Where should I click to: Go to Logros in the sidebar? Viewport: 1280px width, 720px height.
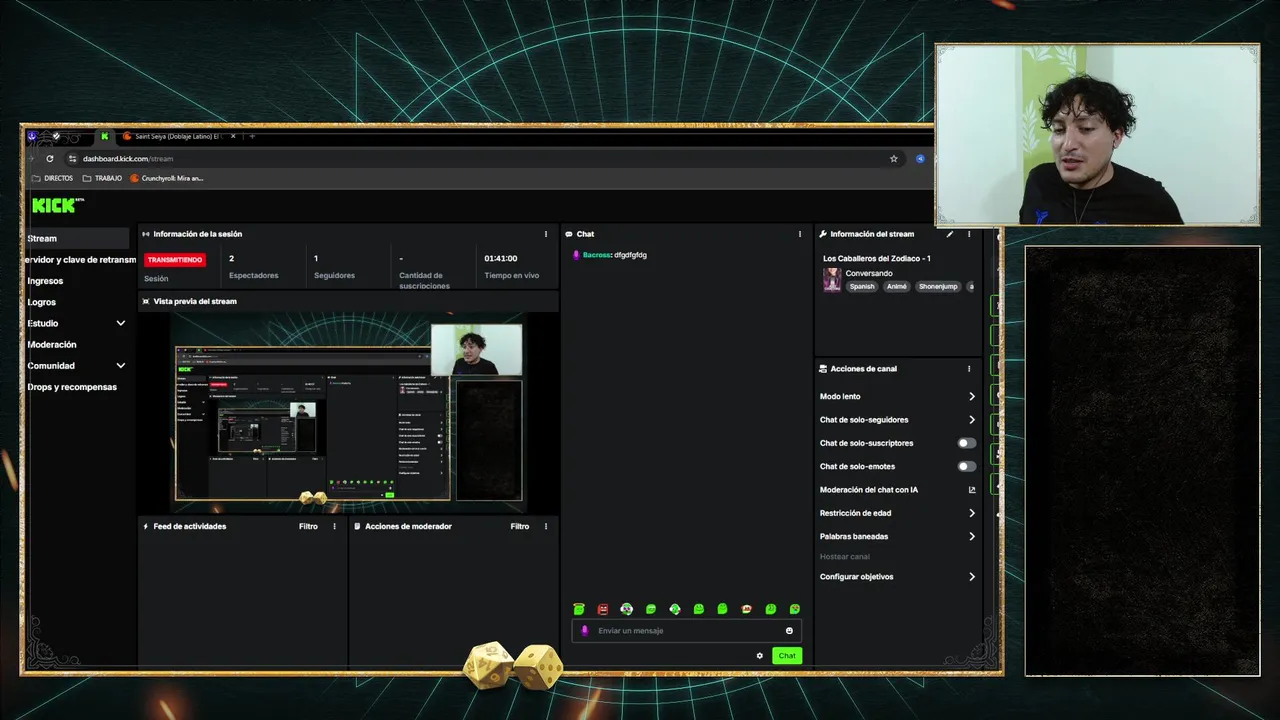[x=42, y=302]
